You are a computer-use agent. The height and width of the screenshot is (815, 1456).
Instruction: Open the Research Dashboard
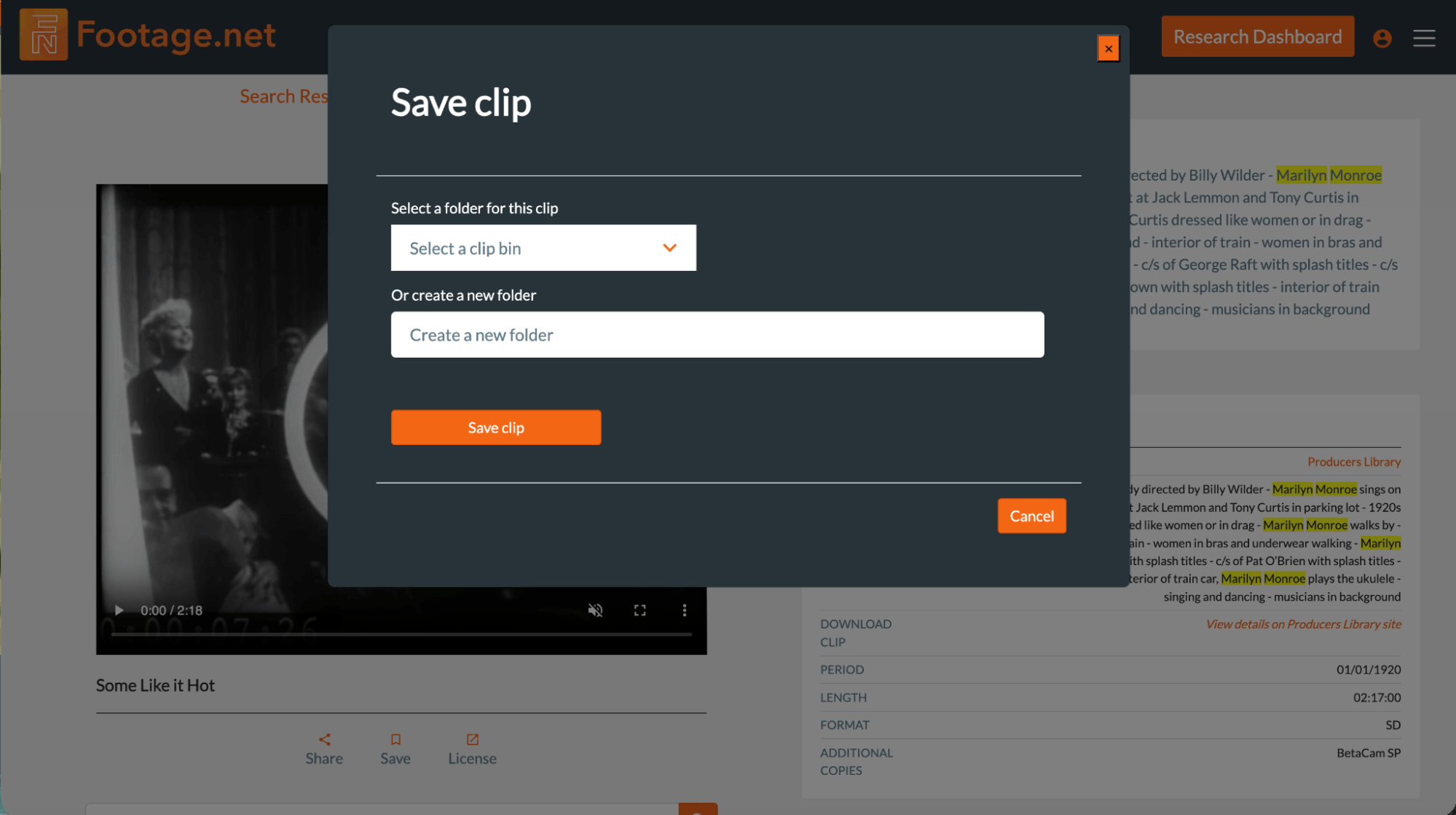coord(1258,36)
